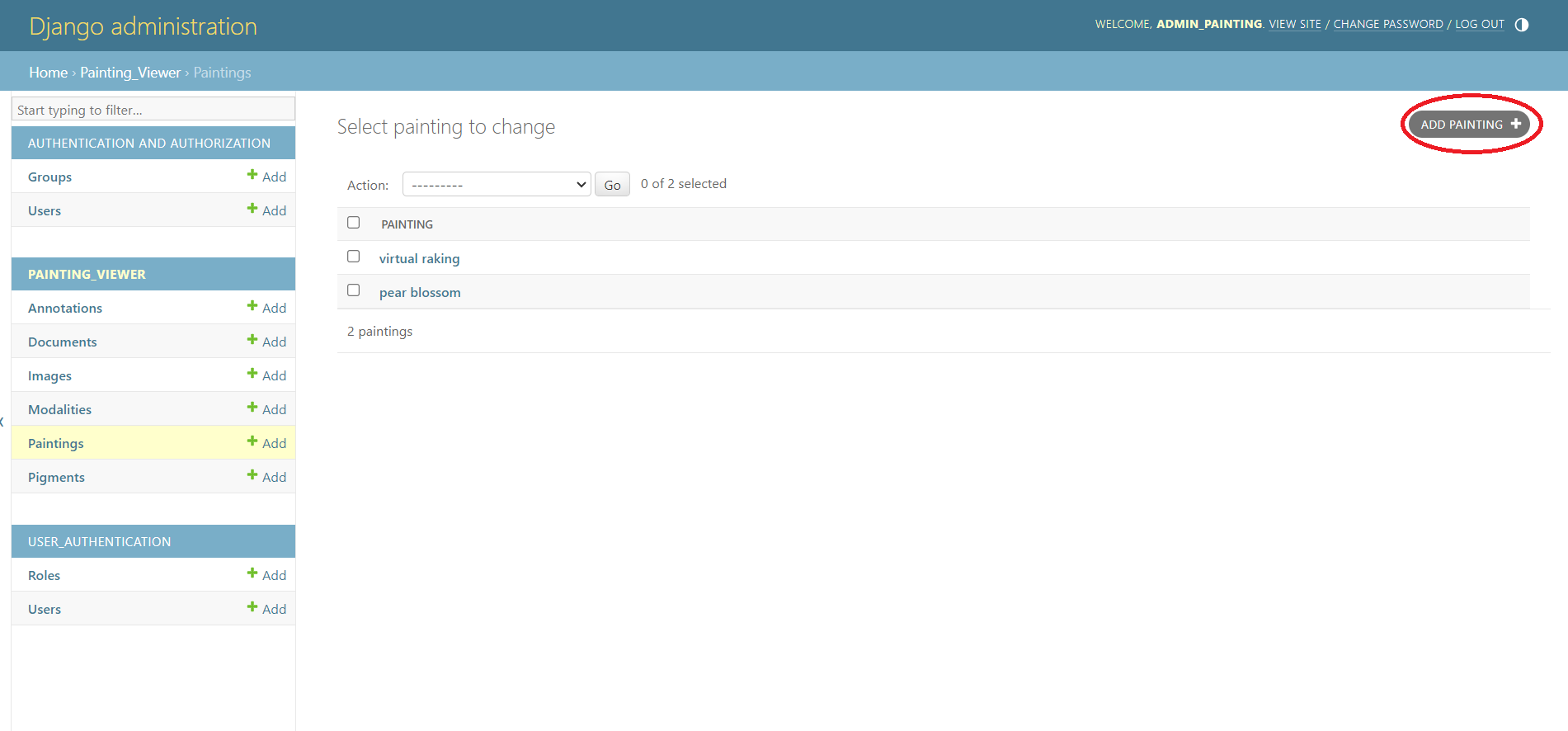Click the Add plus icon for Images
This screenshot has width=1568, height=731.
[x=252, y=374]
